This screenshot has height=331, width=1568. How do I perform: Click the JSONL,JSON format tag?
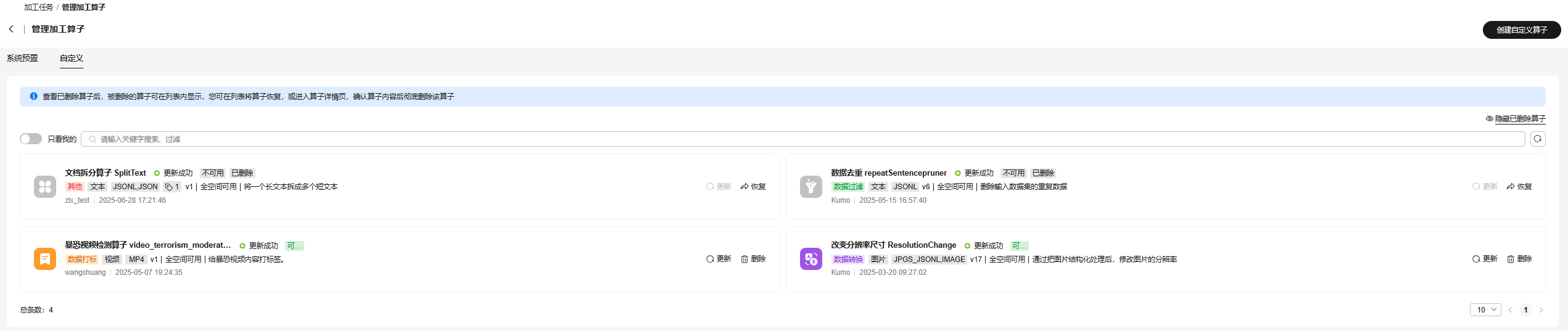click(x=135, y=187)
